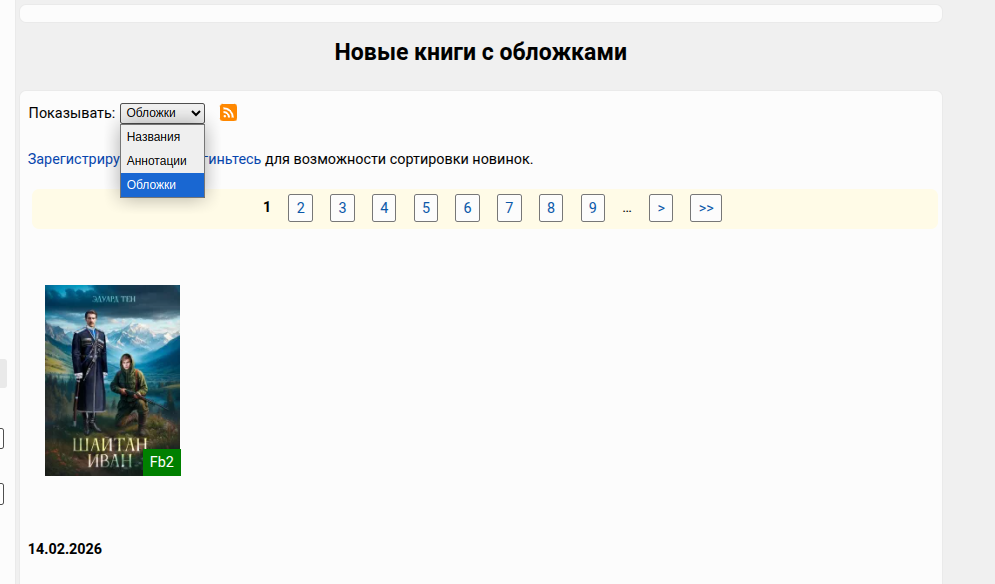Click the login link ending in гиньтесь
The height and width of the screenshot is (584, 995).
point(233,159)
